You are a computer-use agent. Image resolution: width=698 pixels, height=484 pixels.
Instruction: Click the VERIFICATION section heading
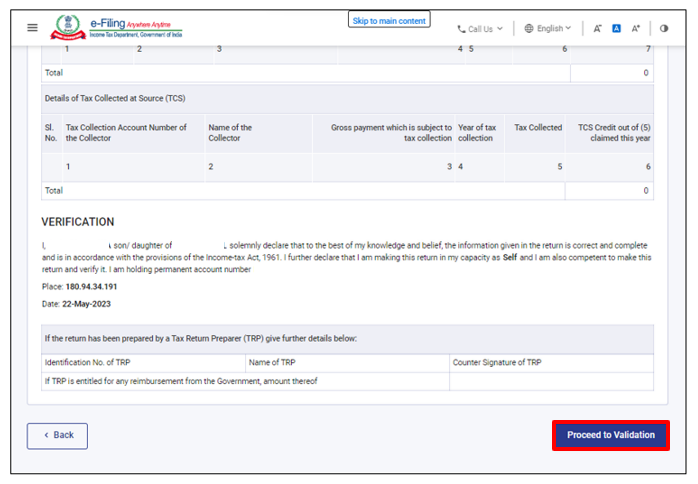(x=78, y=222)
